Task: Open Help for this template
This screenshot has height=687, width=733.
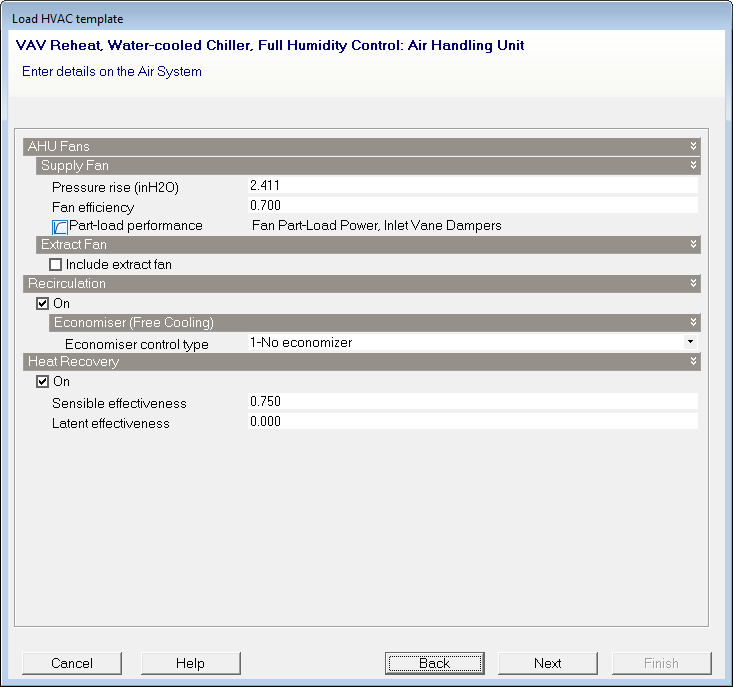Action: [x=190, y=663]
